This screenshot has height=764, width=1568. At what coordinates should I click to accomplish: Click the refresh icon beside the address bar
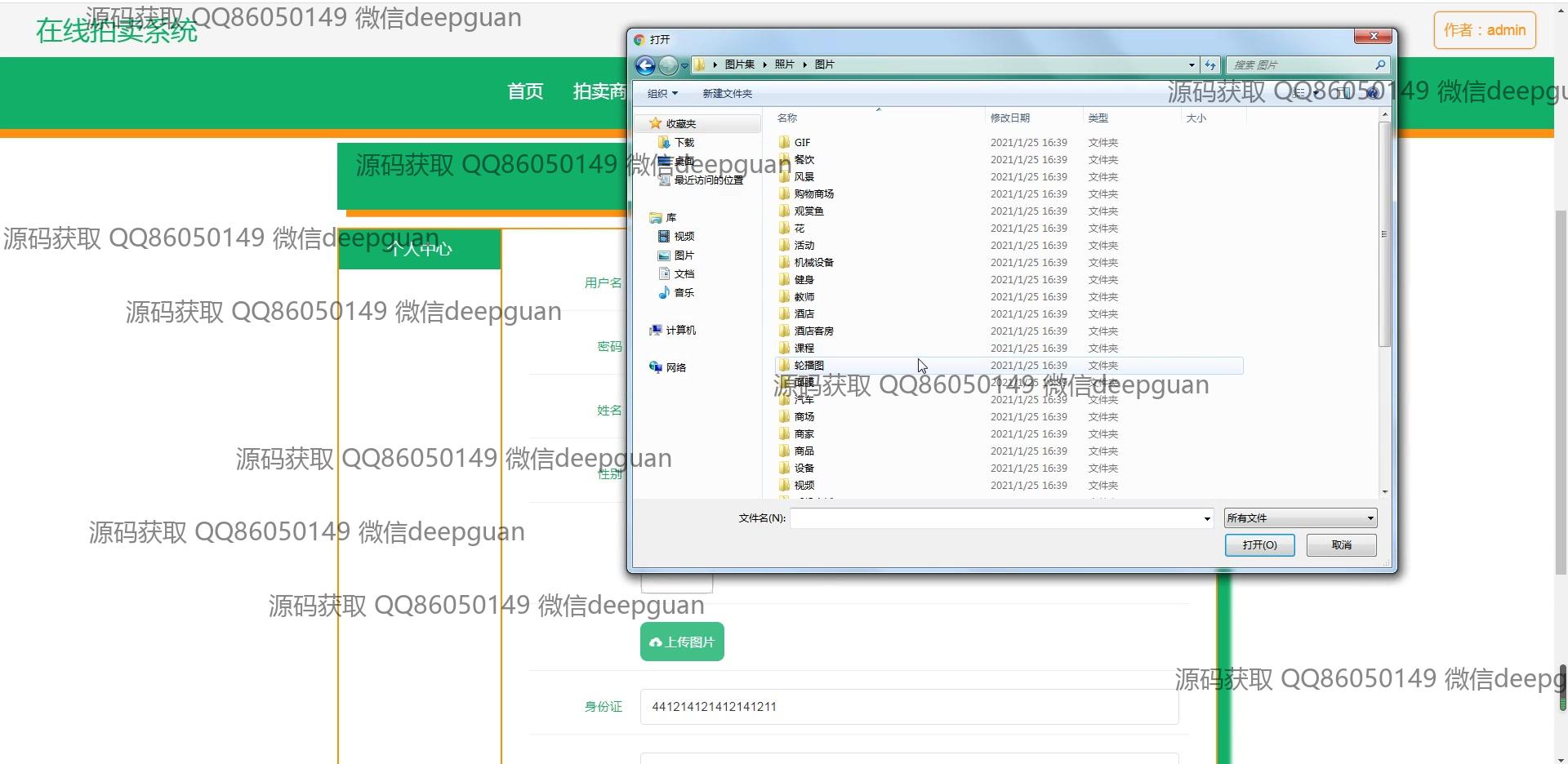[x=1210, y=65]
